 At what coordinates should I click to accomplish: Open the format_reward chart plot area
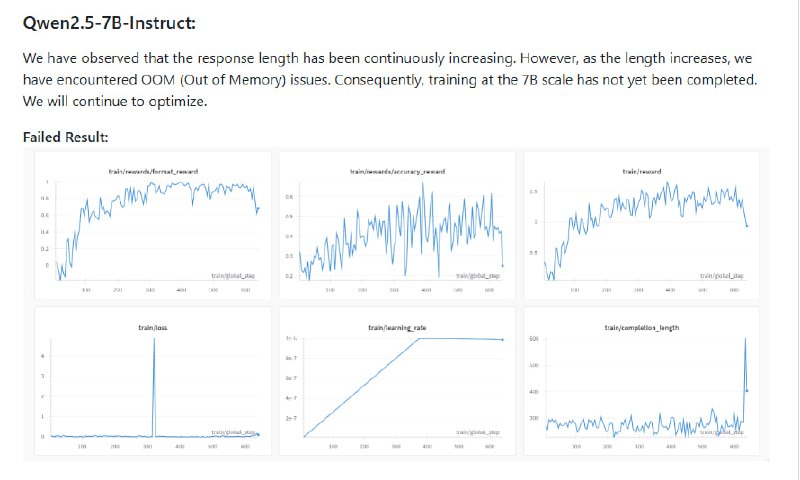pyautogui.click(x=150, y=225)
